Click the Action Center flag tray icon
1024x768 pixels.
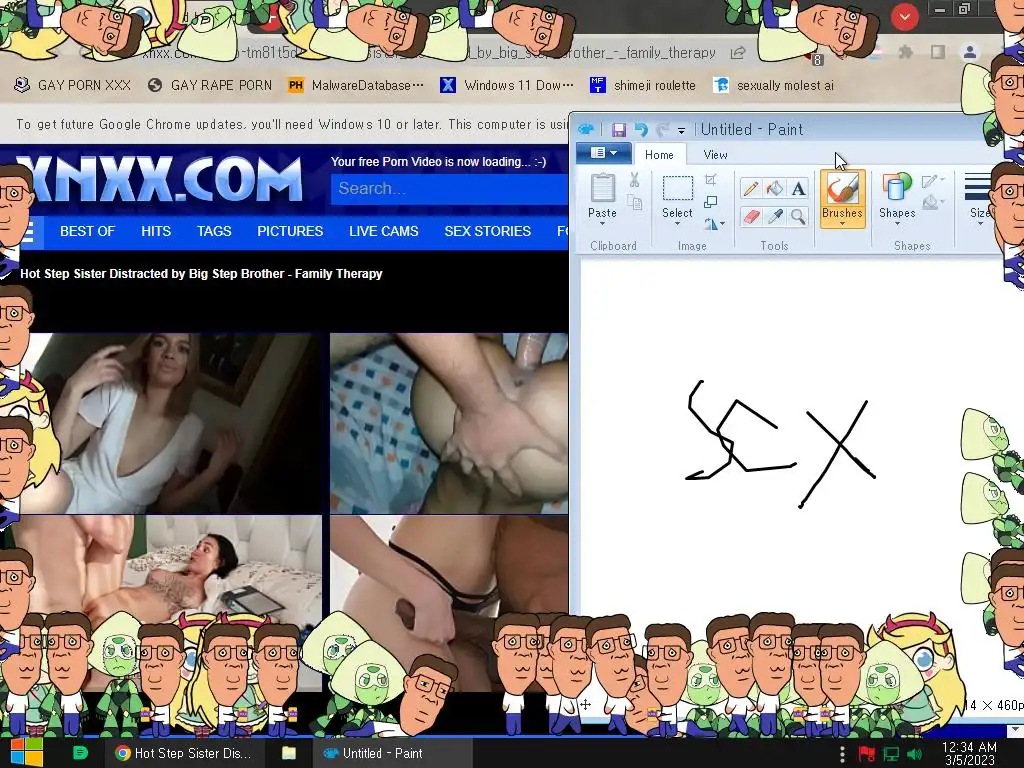867,754
